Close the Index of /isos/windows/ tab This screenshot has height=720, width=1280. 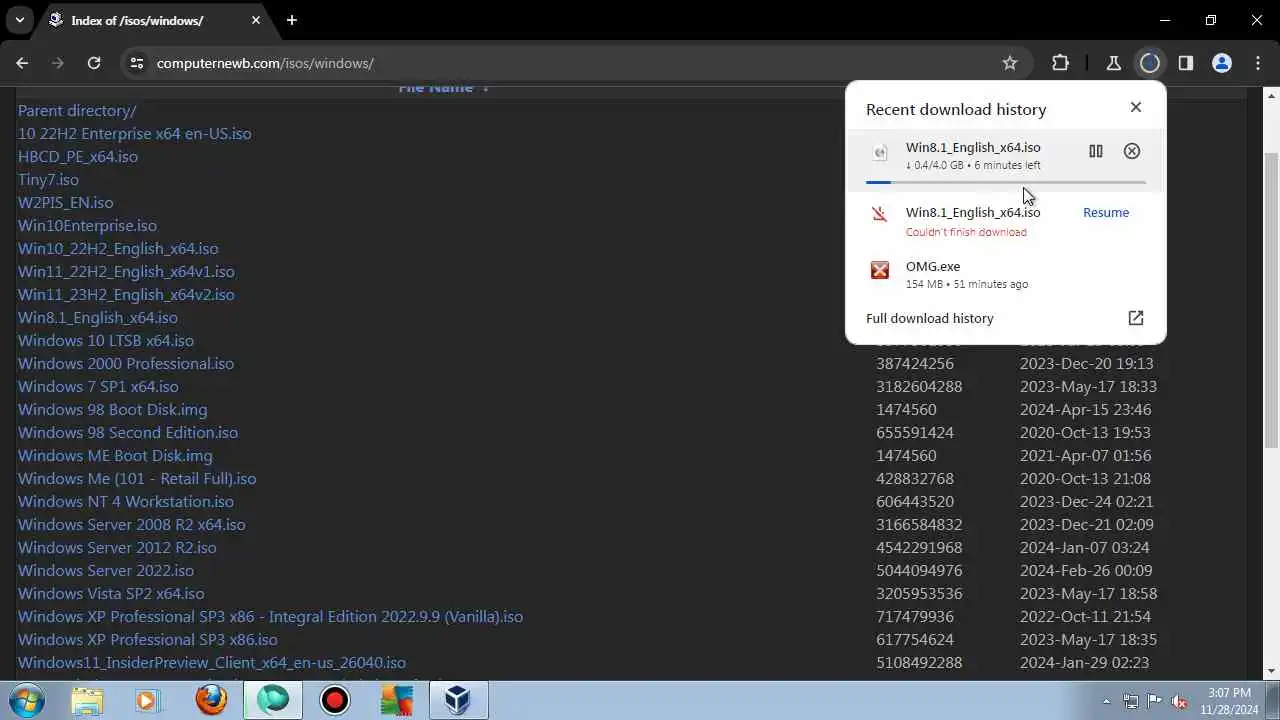[256, 20]
